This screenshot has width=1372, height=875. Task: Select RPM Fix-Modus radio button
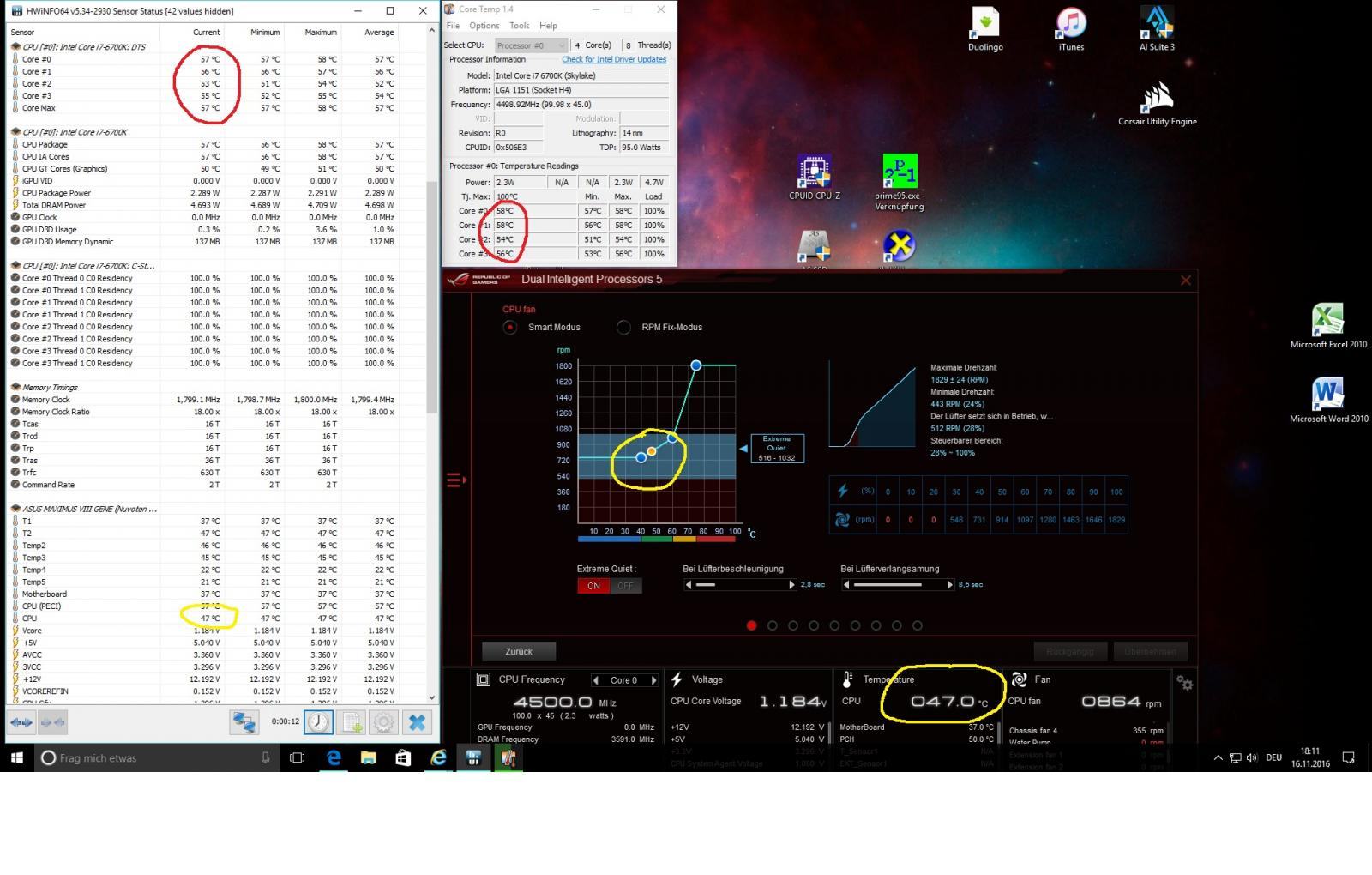623,327
